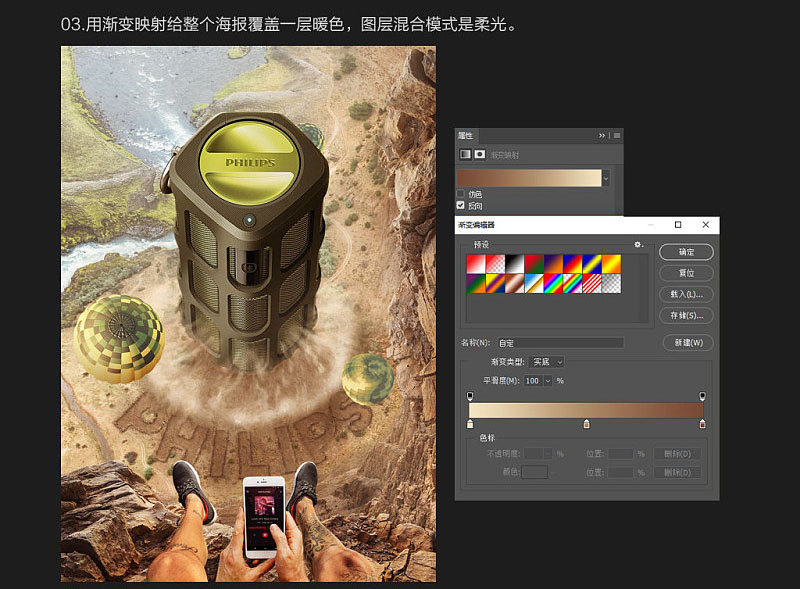Select the left cream color stop
Screen dimensions: 800x589
tap(470, 424)
